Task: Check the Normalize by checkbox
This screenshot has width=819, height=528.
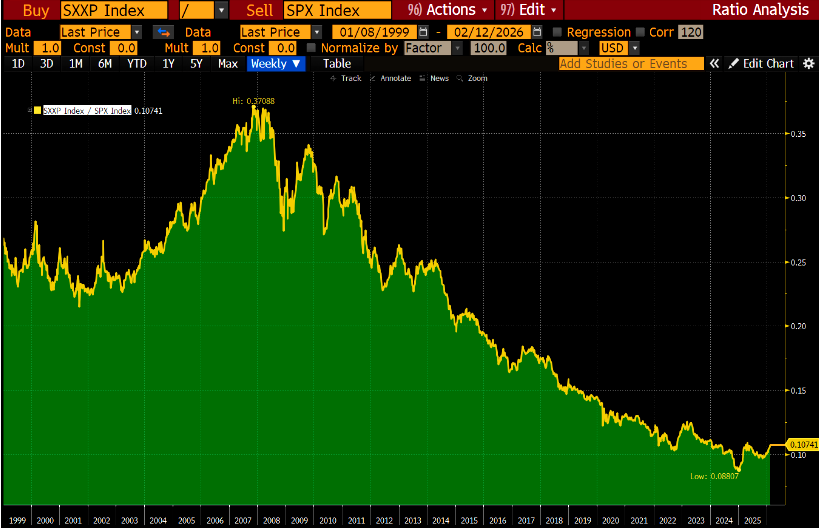Action: pos(312,48)
